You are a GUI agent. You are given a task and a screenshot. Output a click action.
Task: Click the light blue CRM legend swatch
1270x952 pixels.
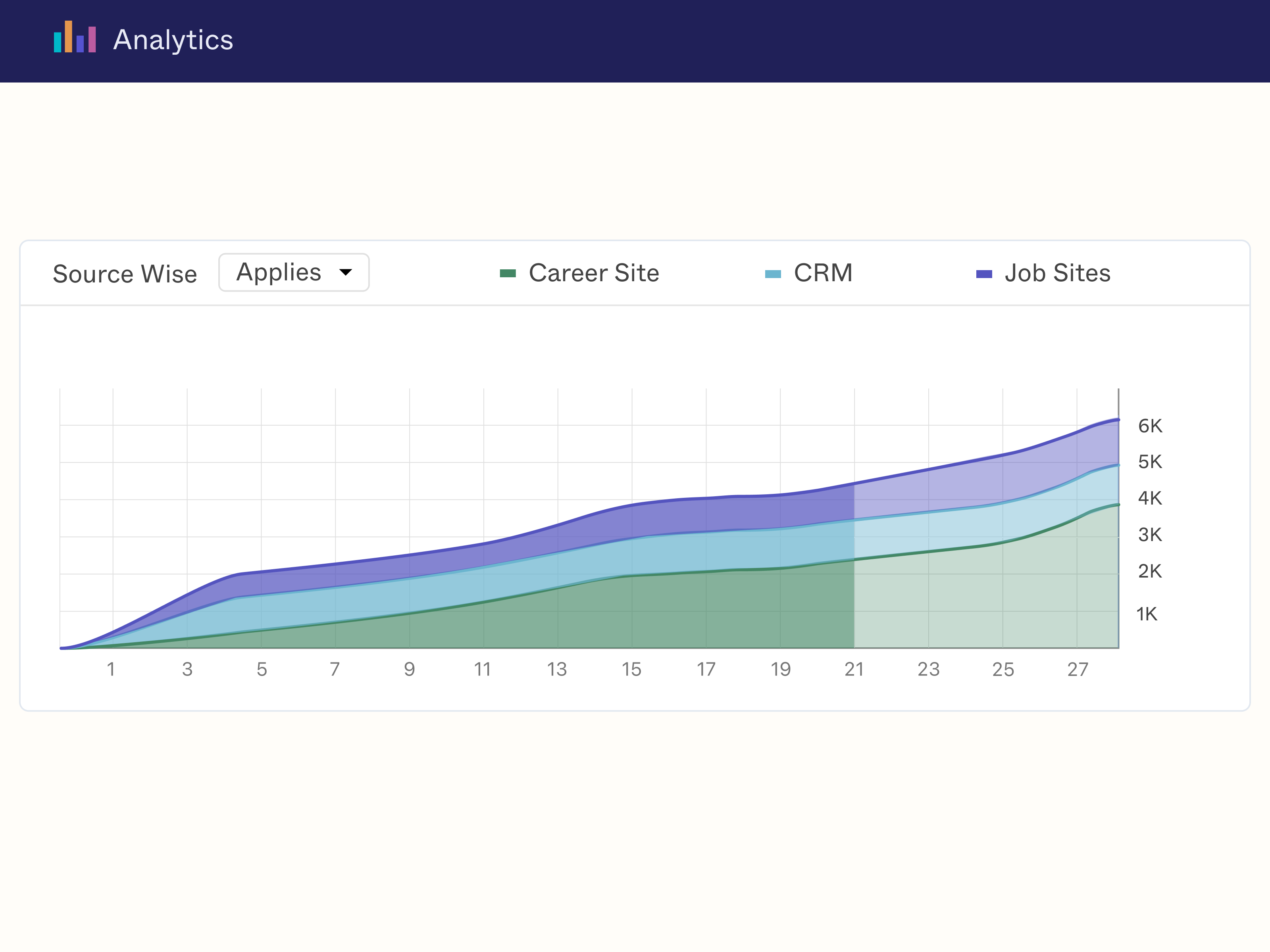[773, 274]
